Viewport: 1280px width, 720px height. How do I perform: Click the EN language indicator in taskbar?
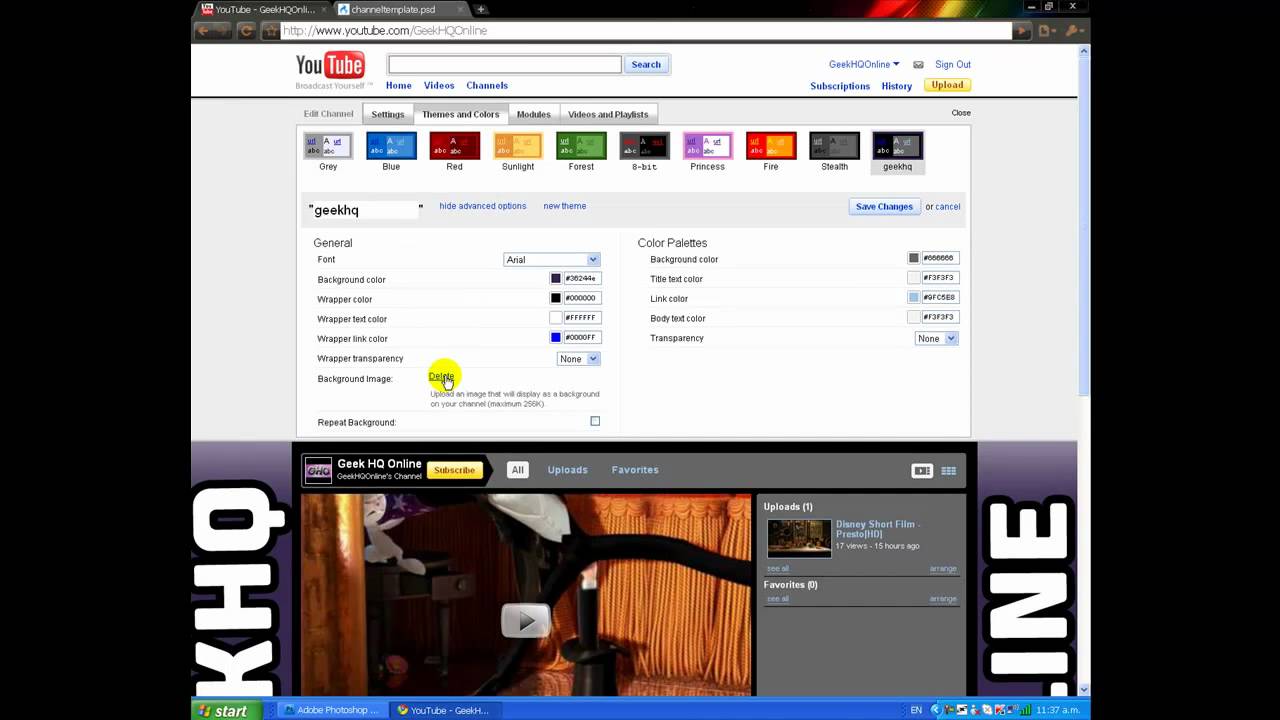tap(916, 711)
